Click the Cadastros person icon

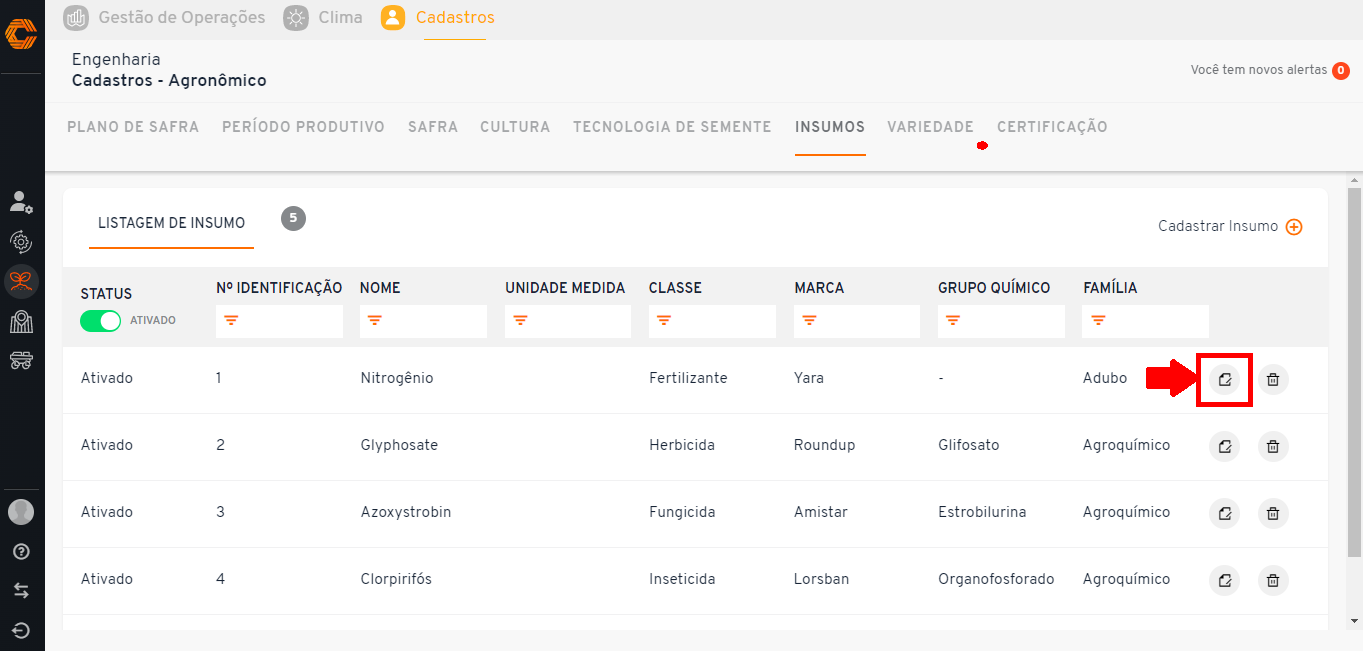pyautogui.click(x=393, y=18)
